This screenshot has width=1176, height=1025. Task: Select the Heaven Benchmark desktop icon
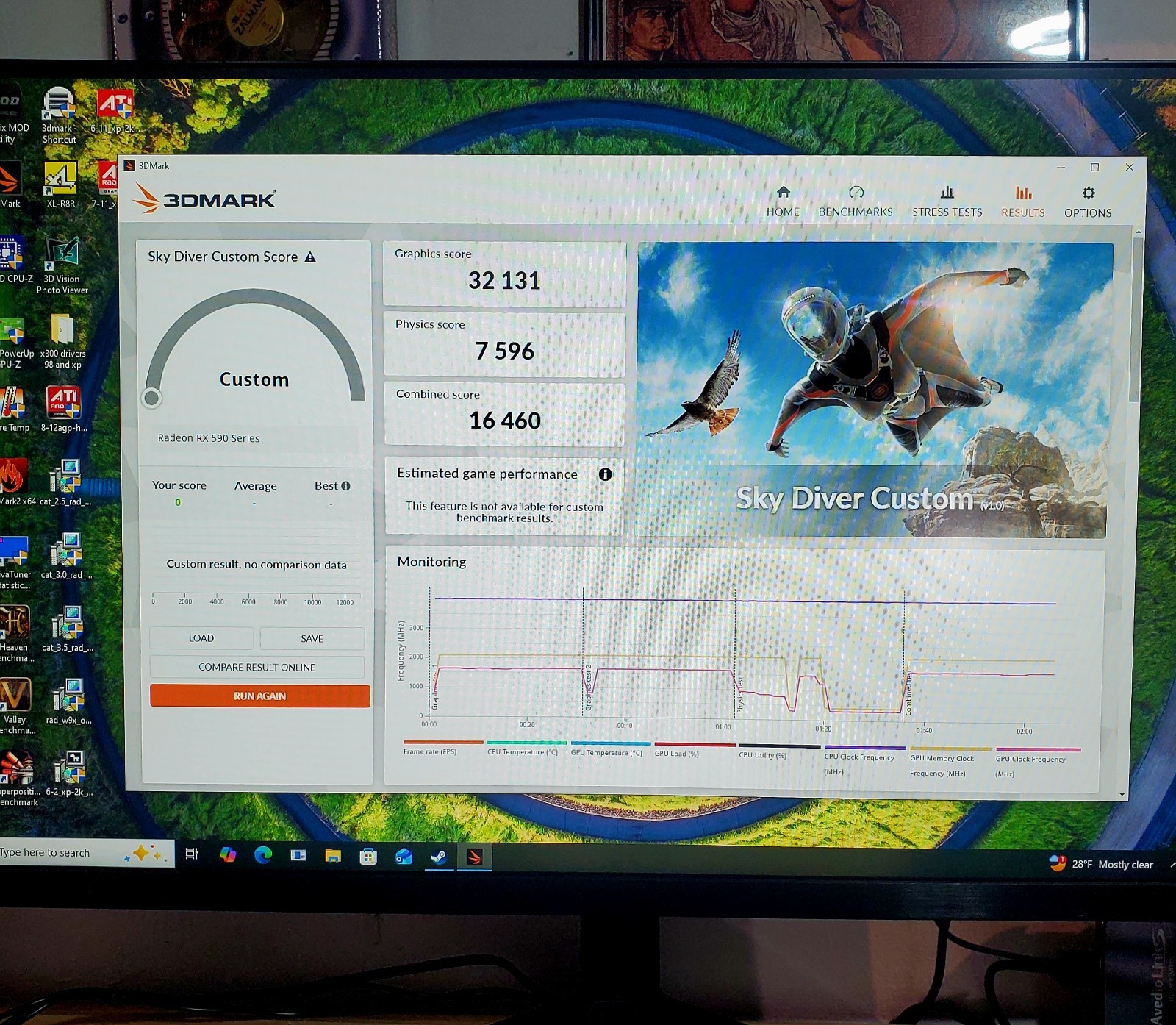(15, 634)
